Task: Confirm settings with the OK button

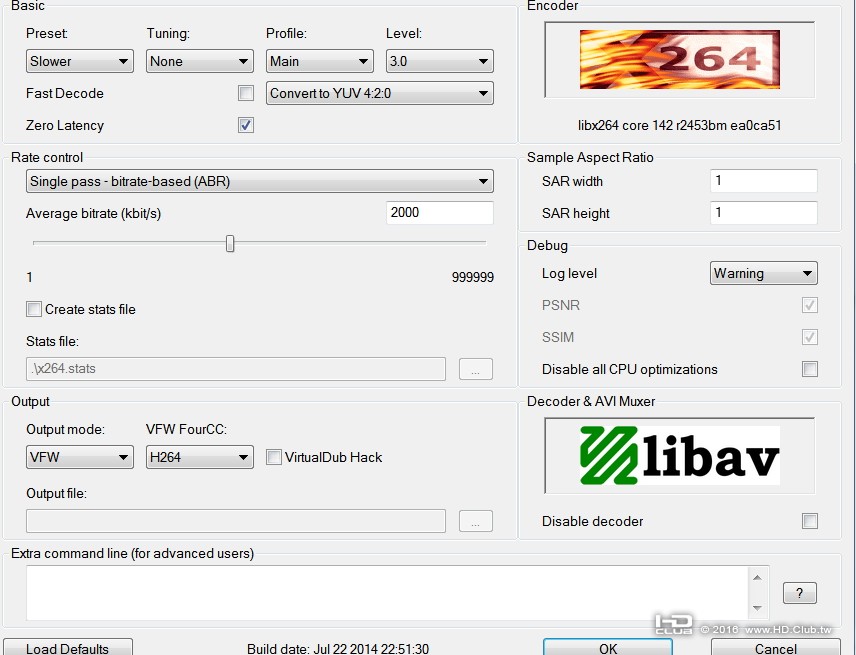Action: click(x=608, y=648)
